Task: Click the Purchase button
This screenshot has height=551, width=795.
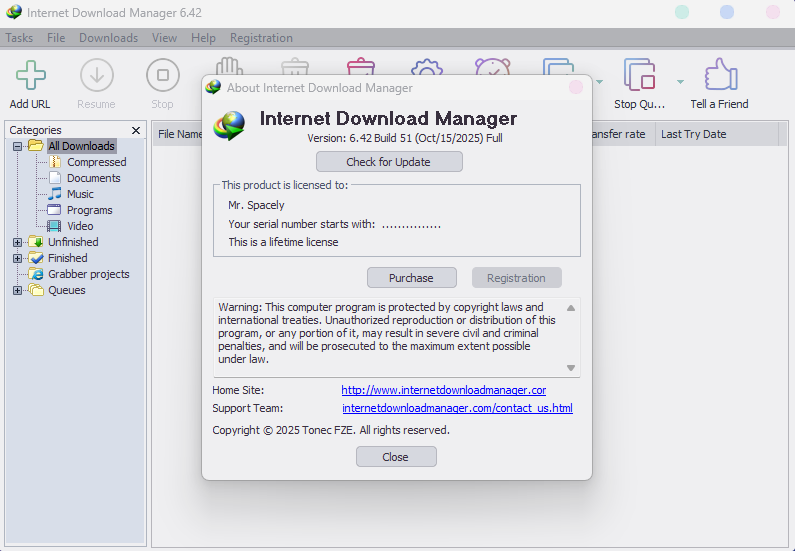Action: point(411,278)
